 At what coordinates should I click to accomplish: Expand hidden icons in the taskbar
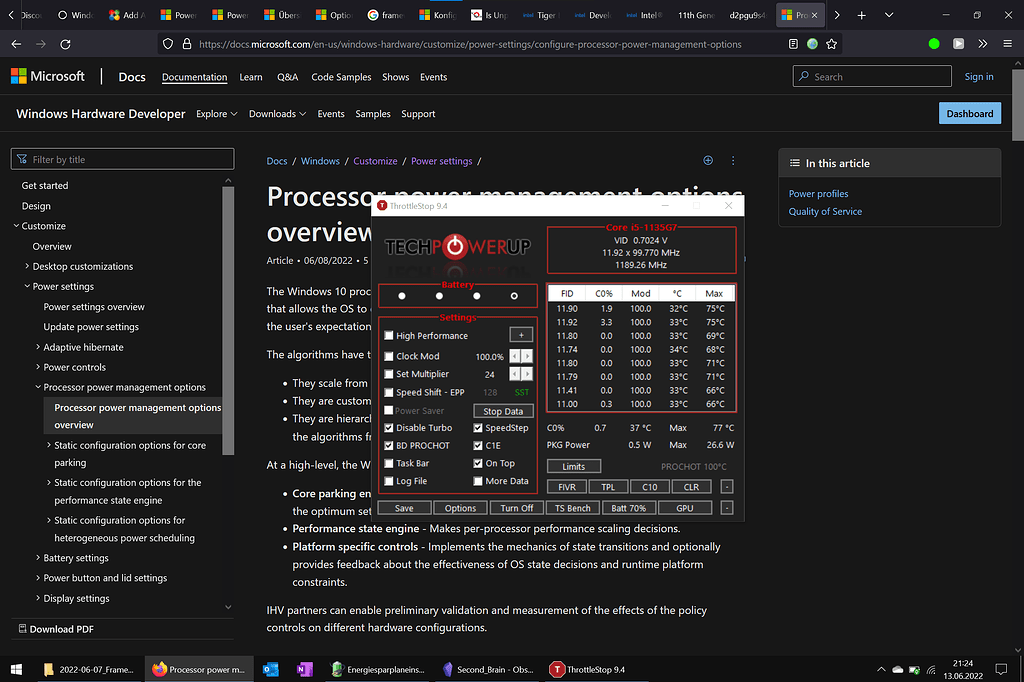pos(880,669)
